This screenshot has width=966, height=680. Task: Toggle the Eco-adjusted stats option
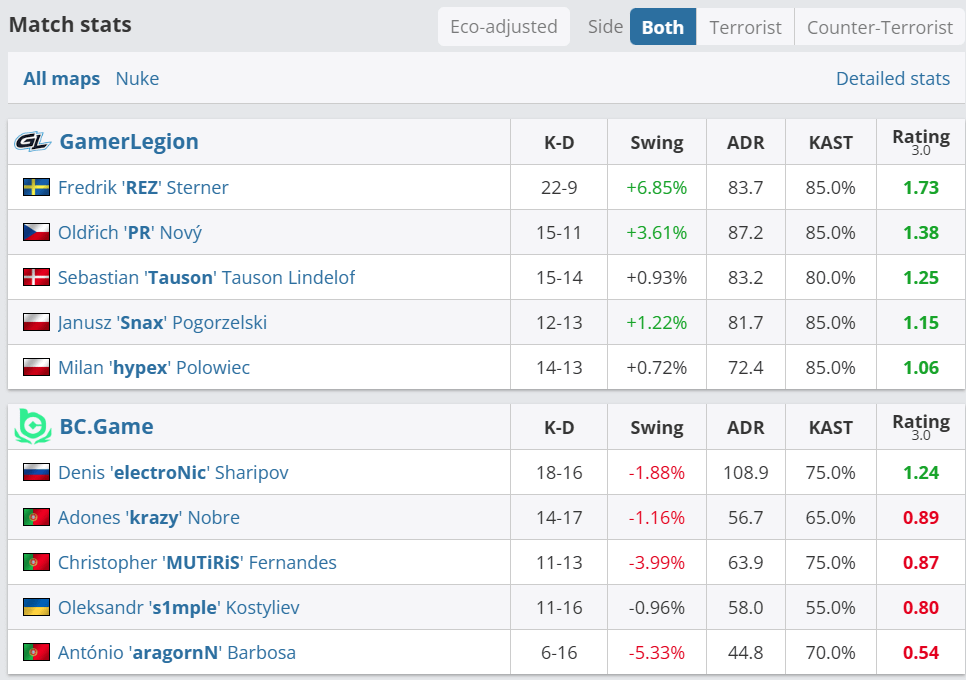[503, 27]
